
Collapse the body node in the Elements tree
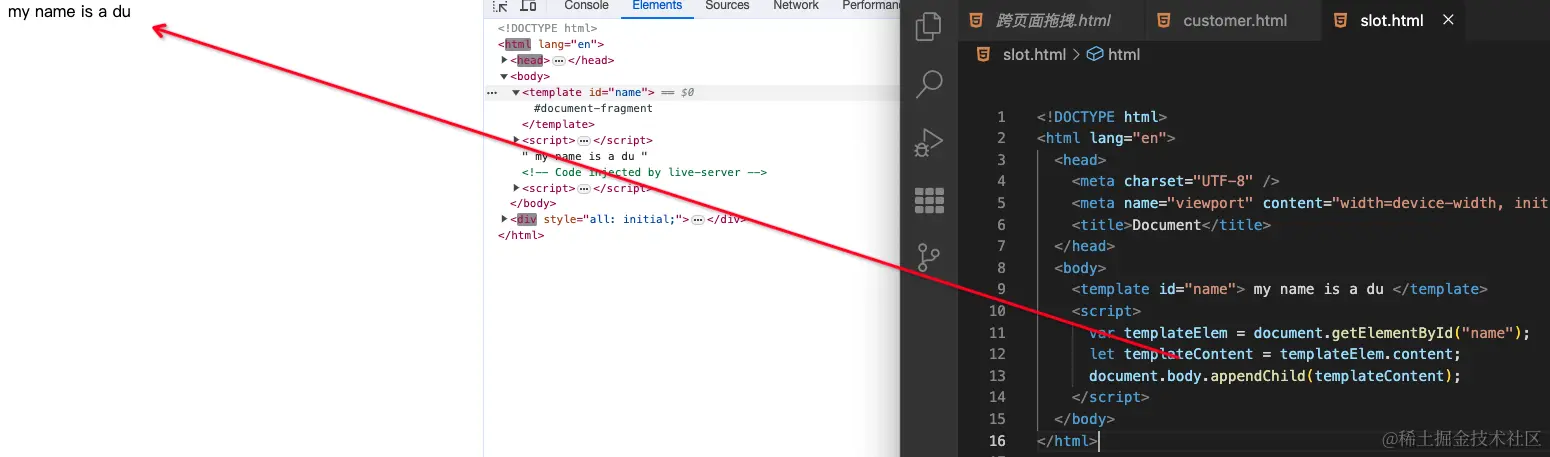(x=505, y=76)
